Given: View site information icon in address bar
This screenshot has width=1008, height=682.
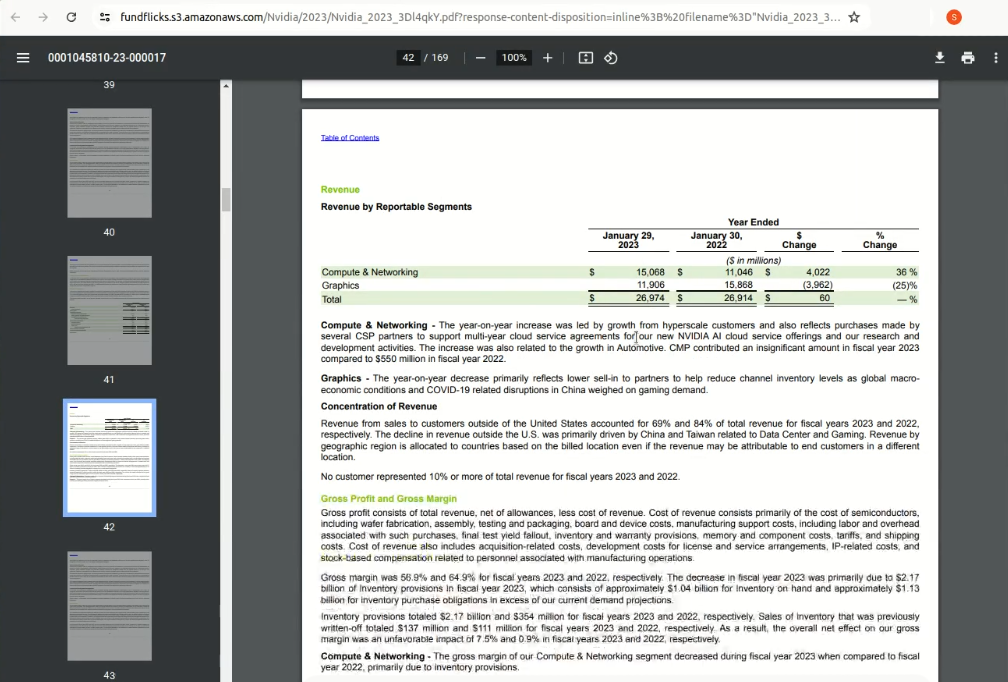Looking at the screenshot, I should (105, 17).
